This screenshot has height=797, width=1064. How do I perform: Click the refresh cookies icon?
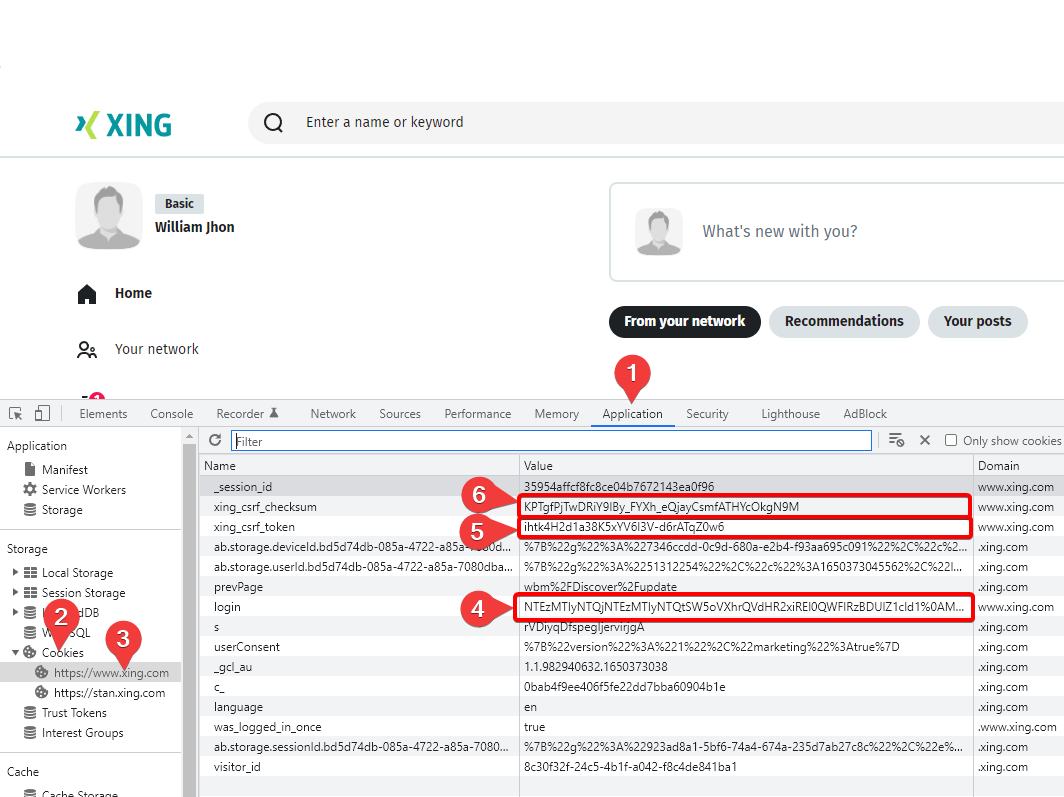coord(215,440)
